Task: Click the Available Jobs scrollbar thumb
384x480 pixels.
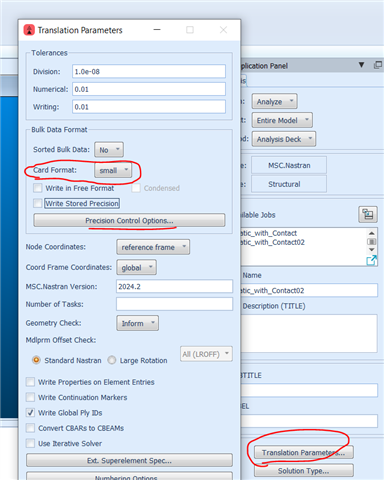Action: click(372, 241)
